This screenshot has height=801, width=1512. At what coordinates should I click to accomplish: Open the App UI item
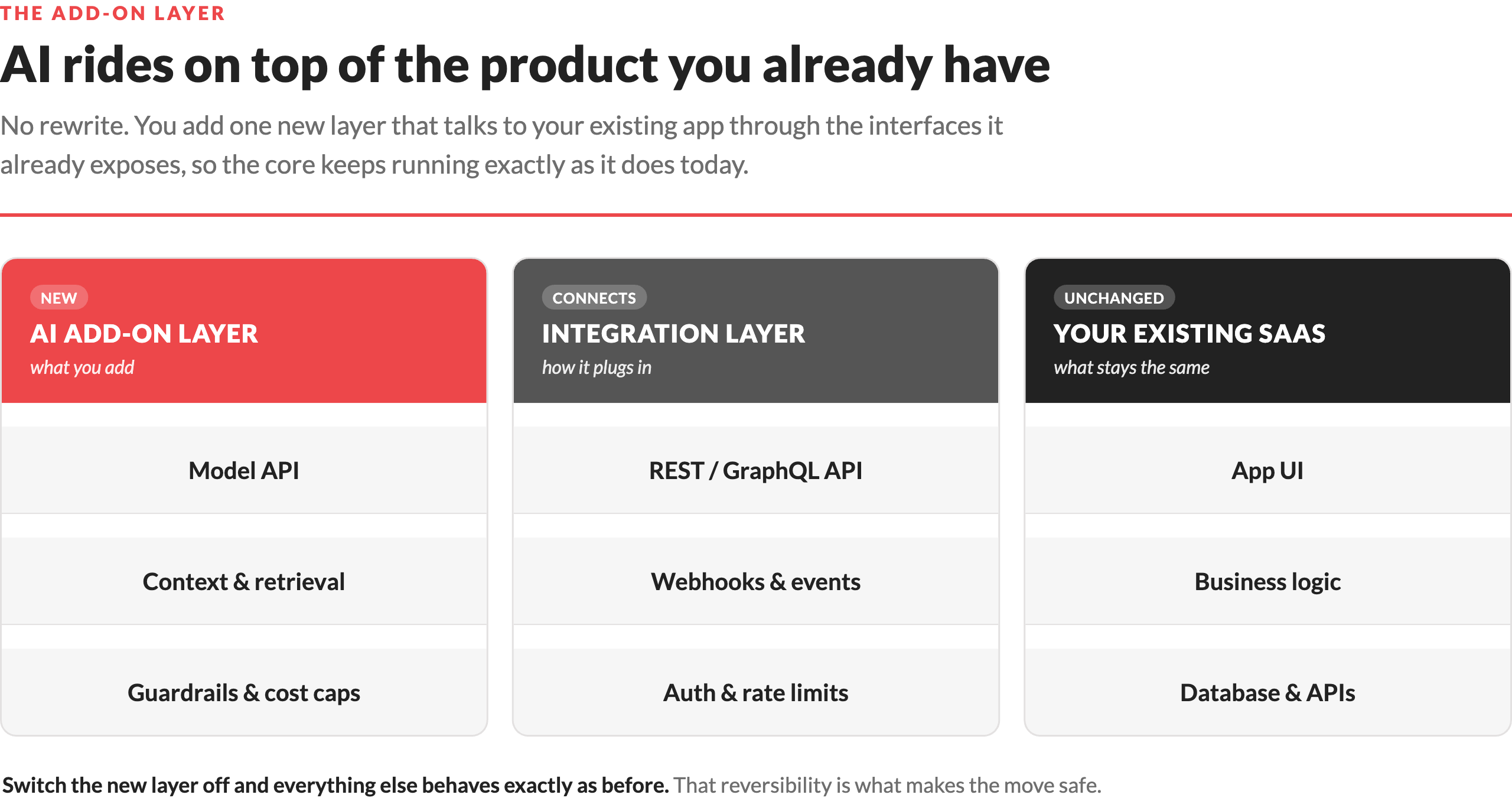[1267, 470]
